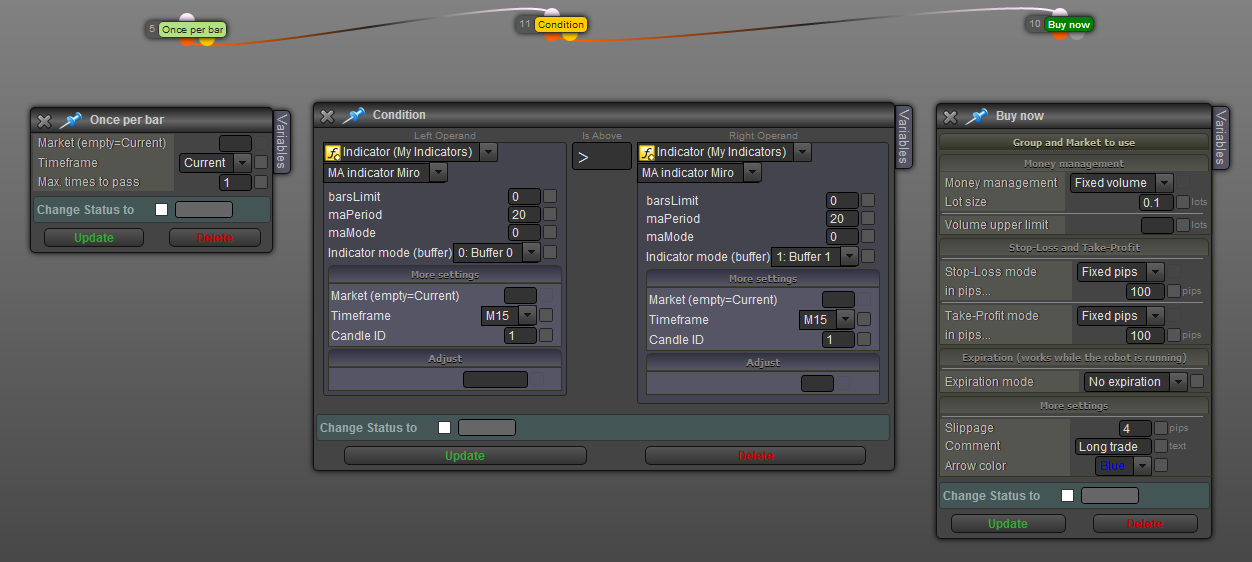Click right operand Candle ID field
This screenshot has height=562, width=1252.
click(x=839, y=340)
